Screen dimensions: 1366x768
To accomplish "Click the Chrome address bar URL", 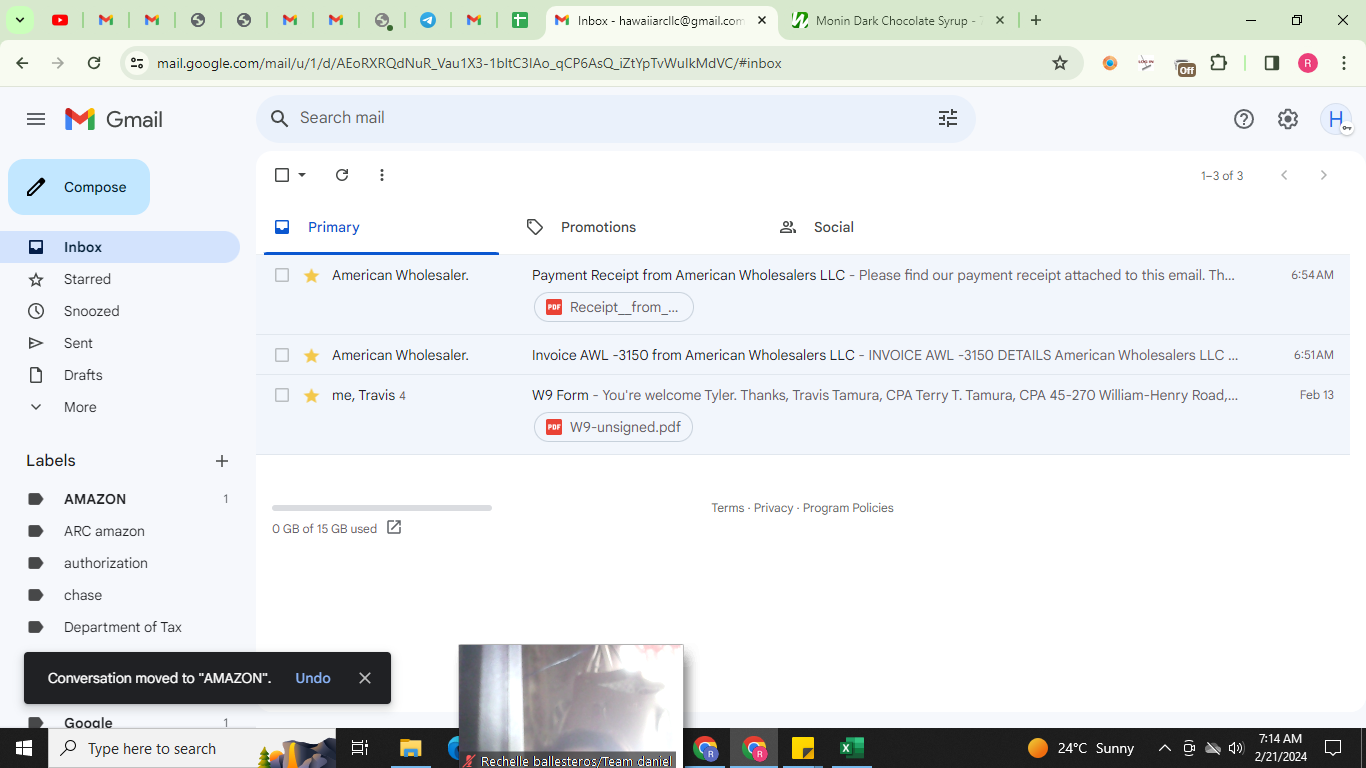I will coord(469,63).
